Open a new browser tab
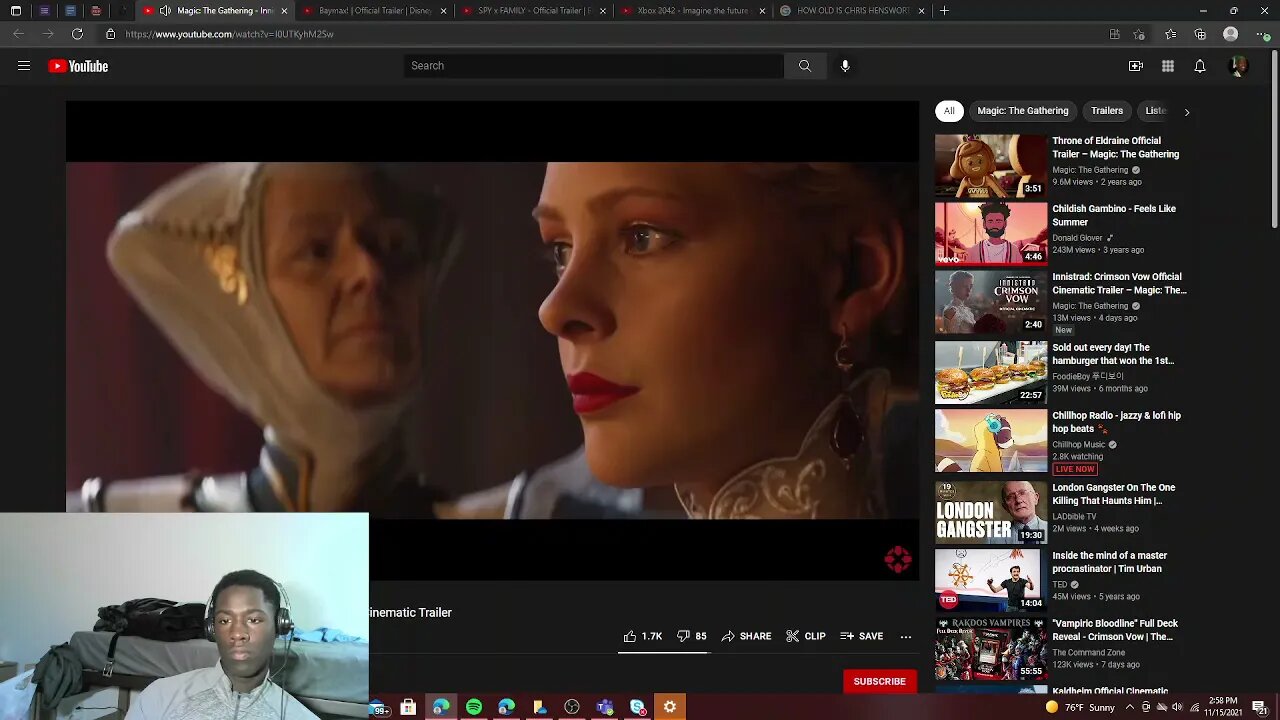1280x720 pixels. pos(944,11)
